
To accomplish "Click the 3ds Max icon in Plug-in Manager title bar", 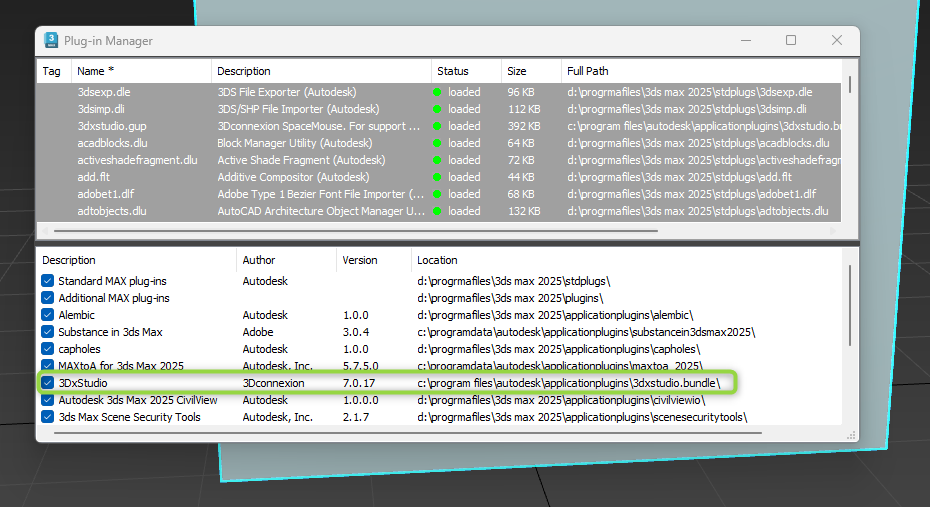I will (x=51, y=40).
